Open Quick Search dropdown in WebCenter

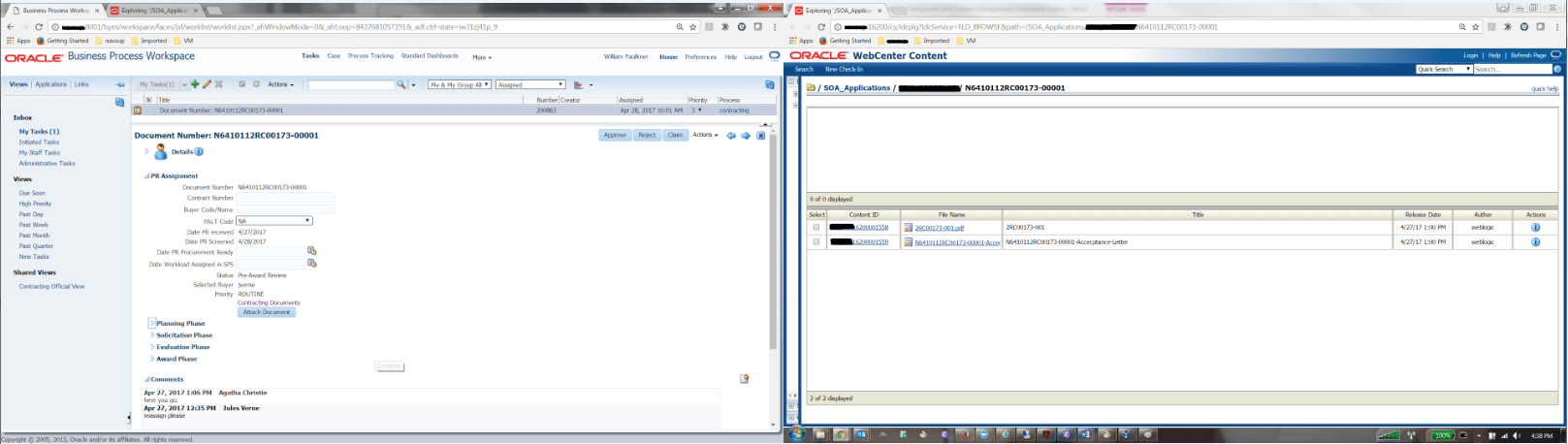coord(1444,69)
